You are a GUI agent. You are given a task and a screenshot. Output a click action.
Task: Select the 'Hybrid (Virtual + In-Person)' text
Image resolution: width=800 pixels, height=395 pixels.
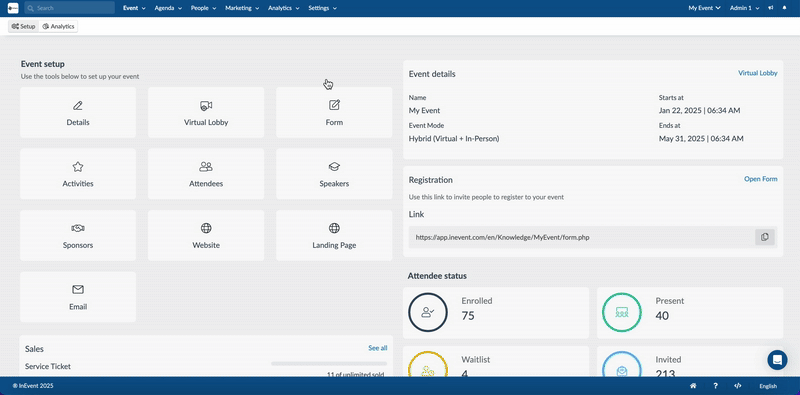pos(454,138)
